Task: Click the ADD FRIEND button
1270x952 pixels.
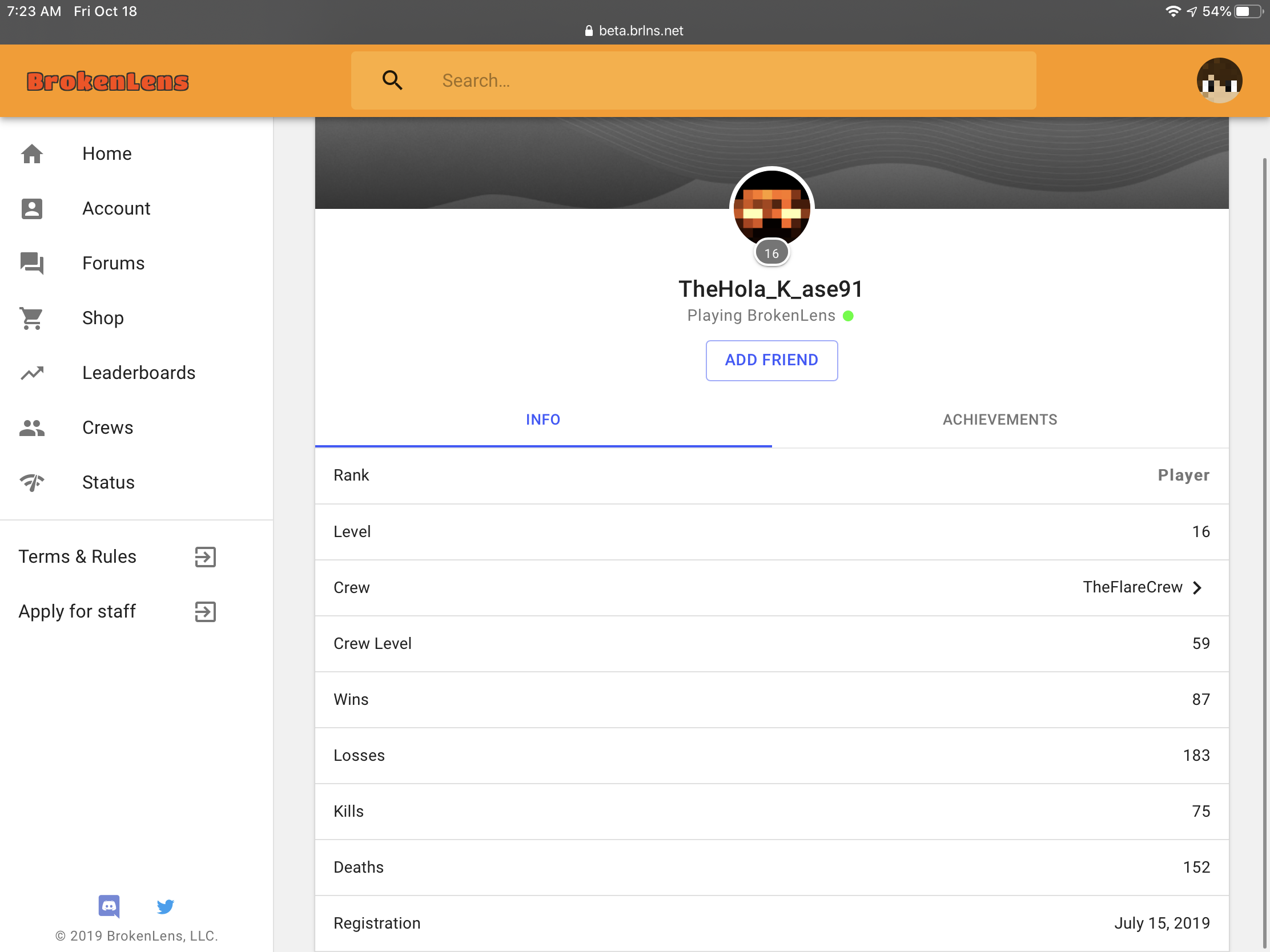Action: [x=771, y=360]
